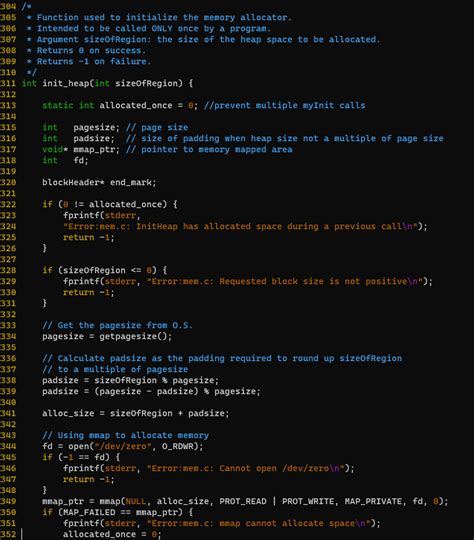Click 'blockHeader*' on line 320
474x540 pixels.
click(73, 183)
